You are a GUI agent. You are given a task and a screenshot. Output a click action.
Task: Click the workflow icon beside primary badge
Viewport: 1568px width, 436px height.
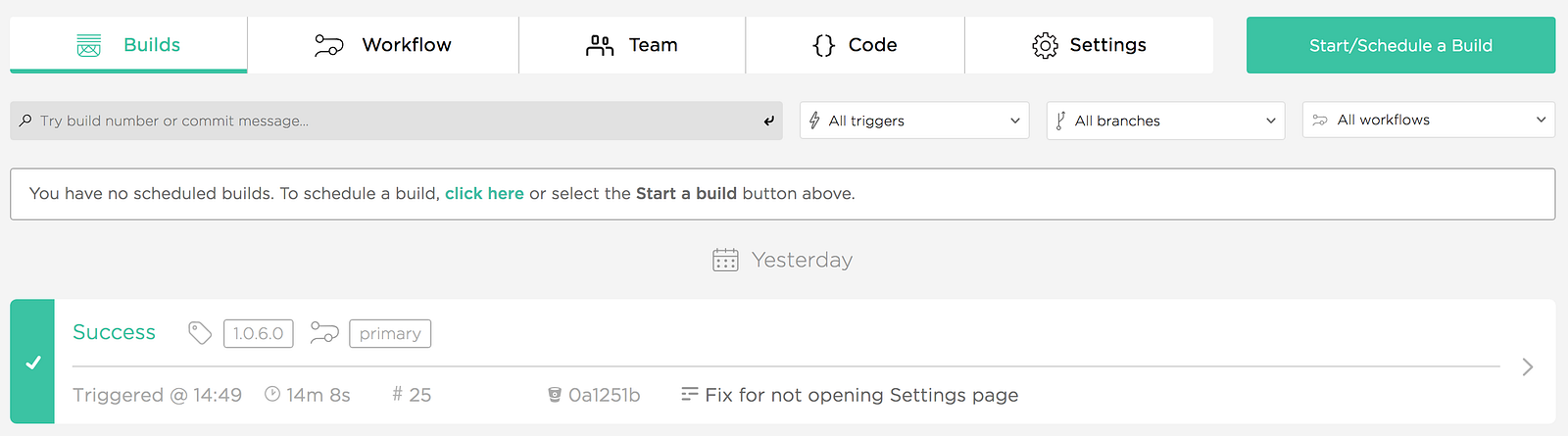(x=324, y=333)
